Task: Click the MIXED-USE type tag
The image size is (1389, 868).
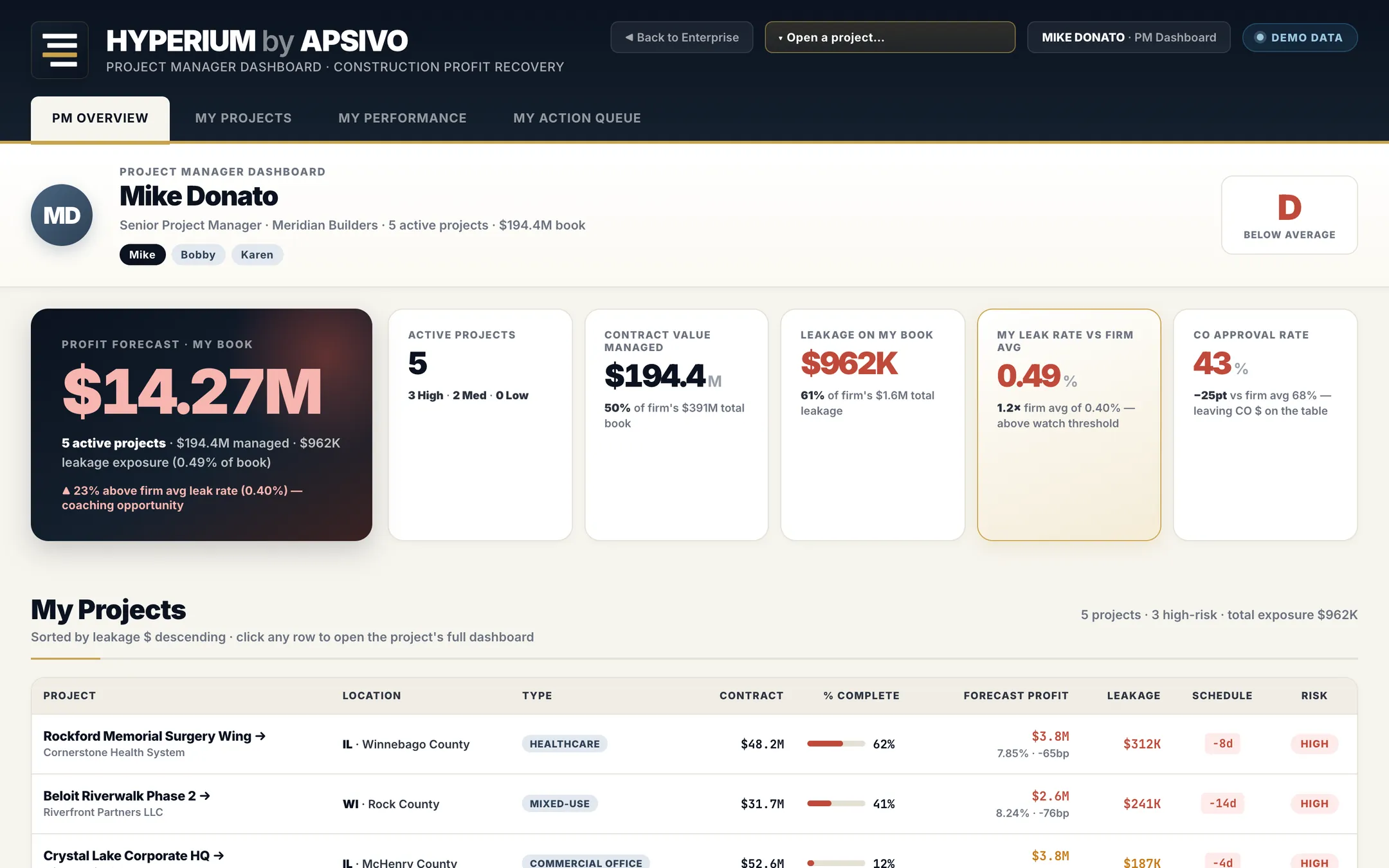Action: (x=559, y=804)
